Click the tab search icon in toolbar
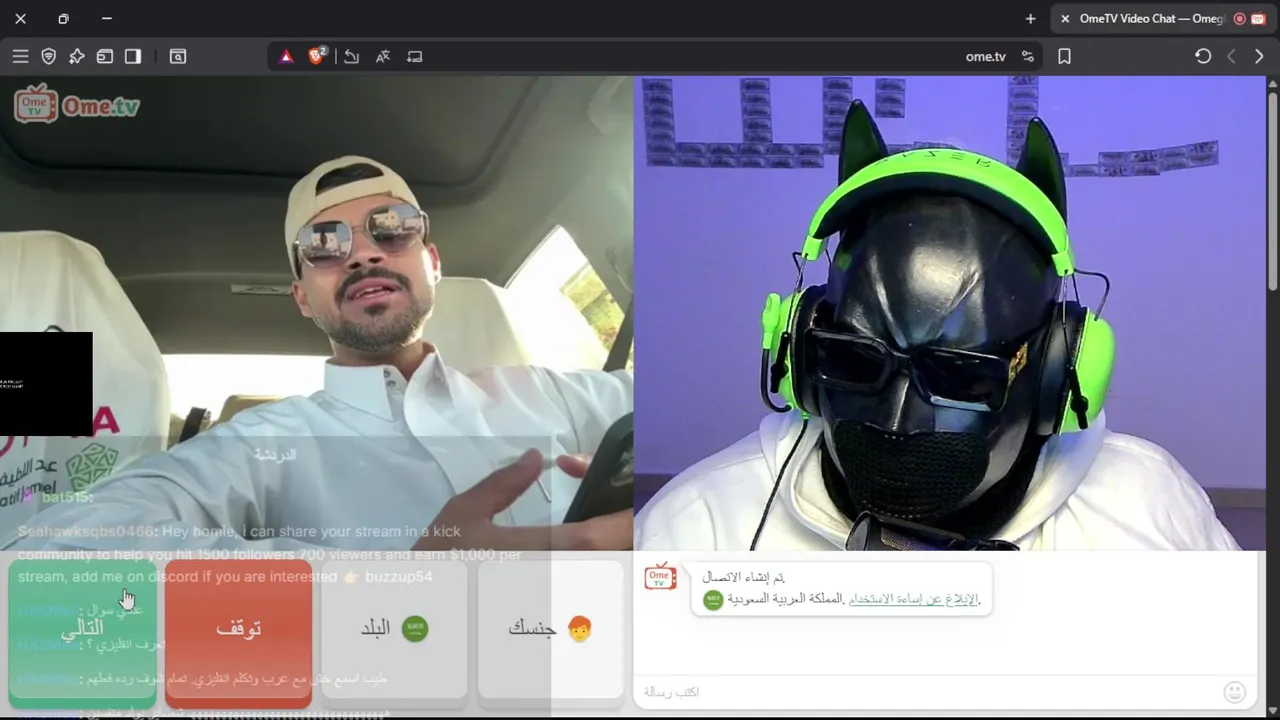 [178, 57]
